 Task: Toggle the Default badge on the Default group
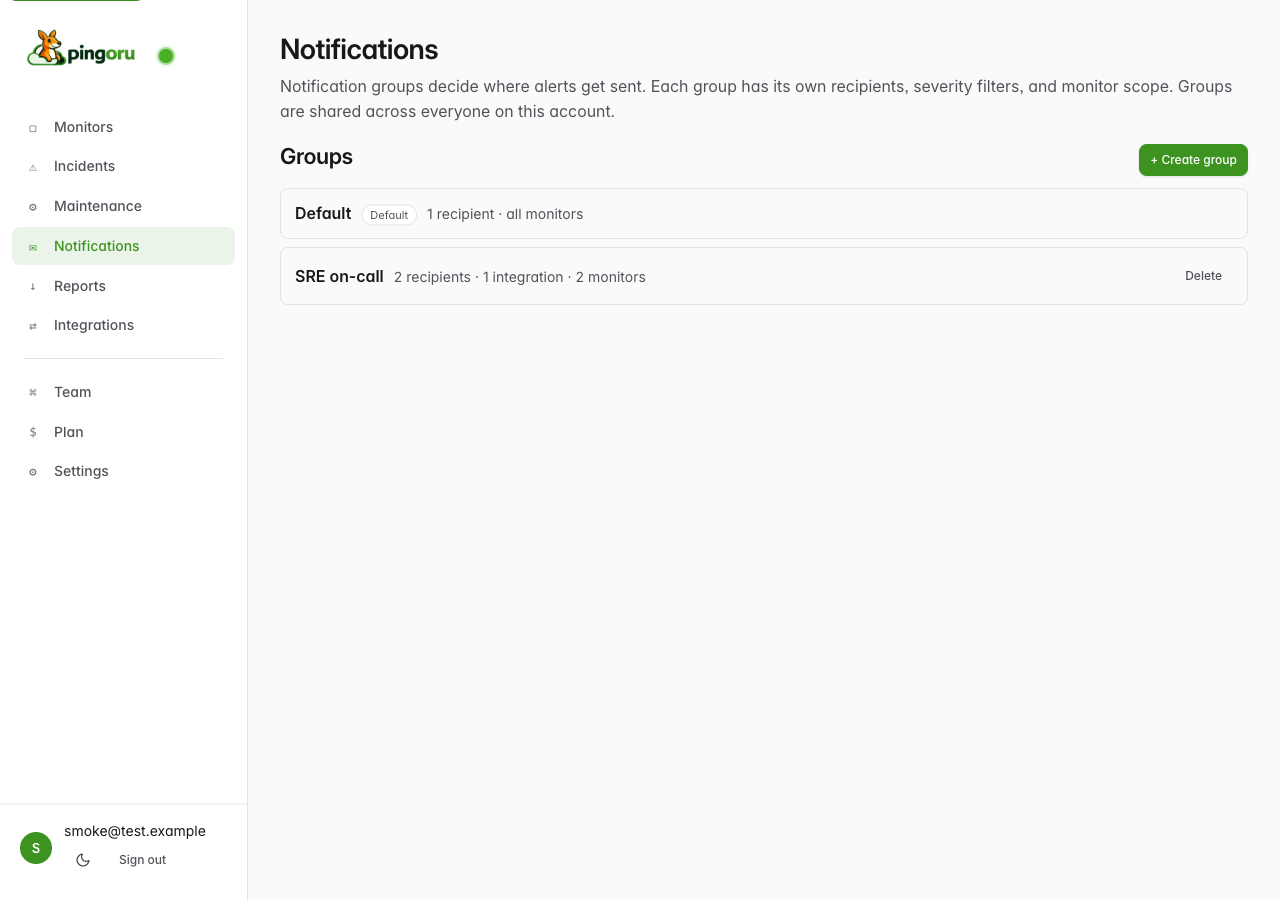[x=389, y=214]
